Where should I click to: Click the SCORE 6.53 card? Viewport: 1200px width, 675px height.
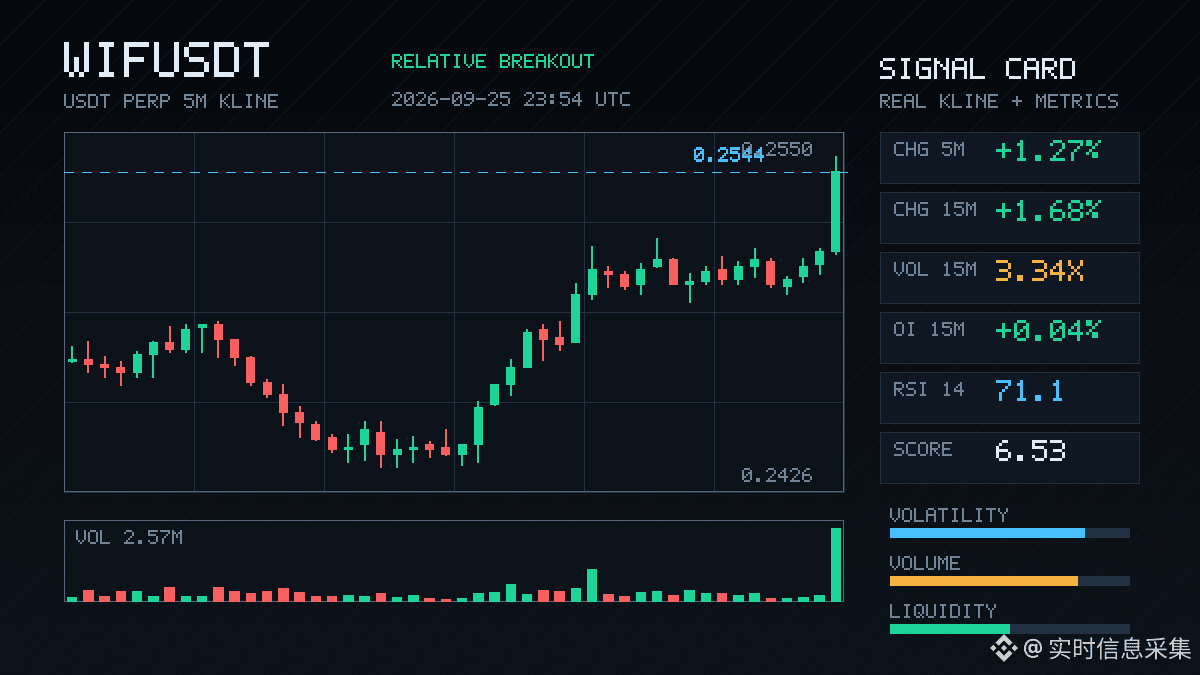pyautogui.click(x=1009, y=458)
